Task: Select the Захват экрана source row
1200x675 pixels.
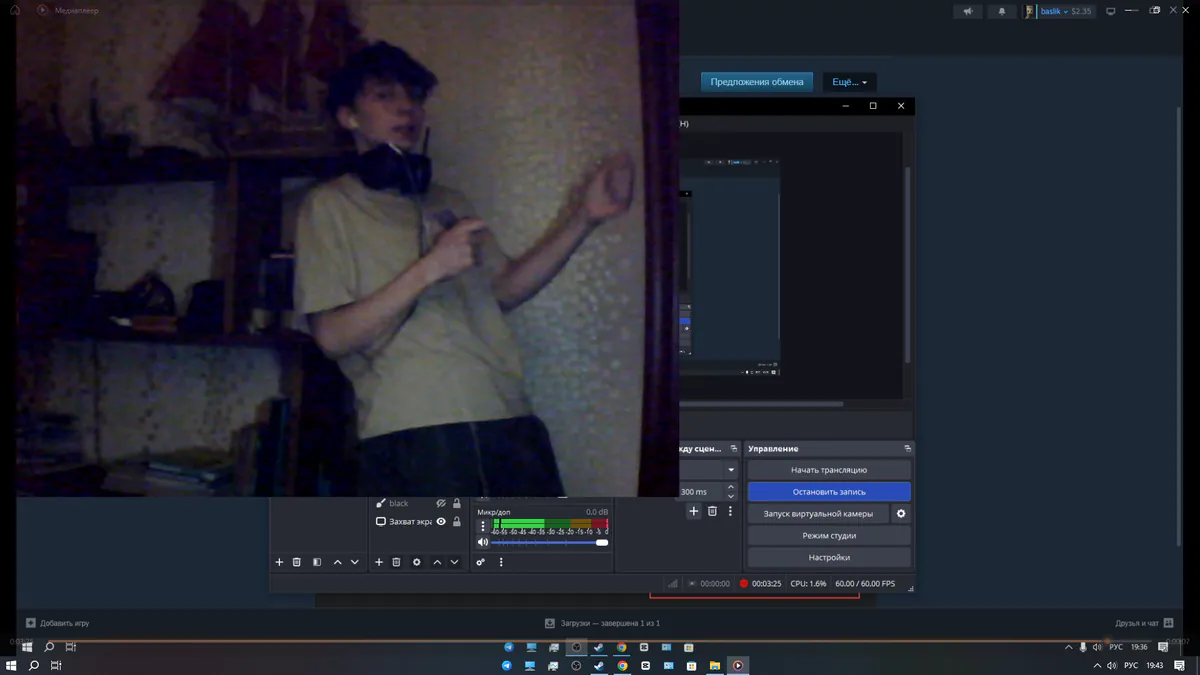Action: coord(418,521)
